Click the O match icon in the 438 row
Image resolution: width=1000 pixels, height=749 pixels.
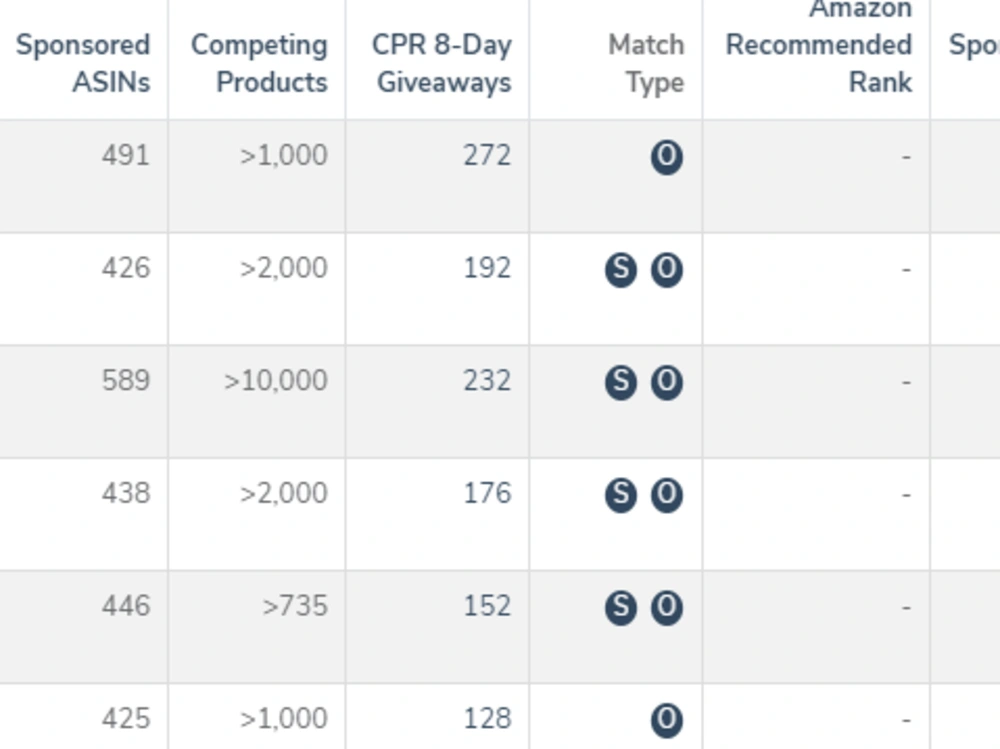pos(666,496)
